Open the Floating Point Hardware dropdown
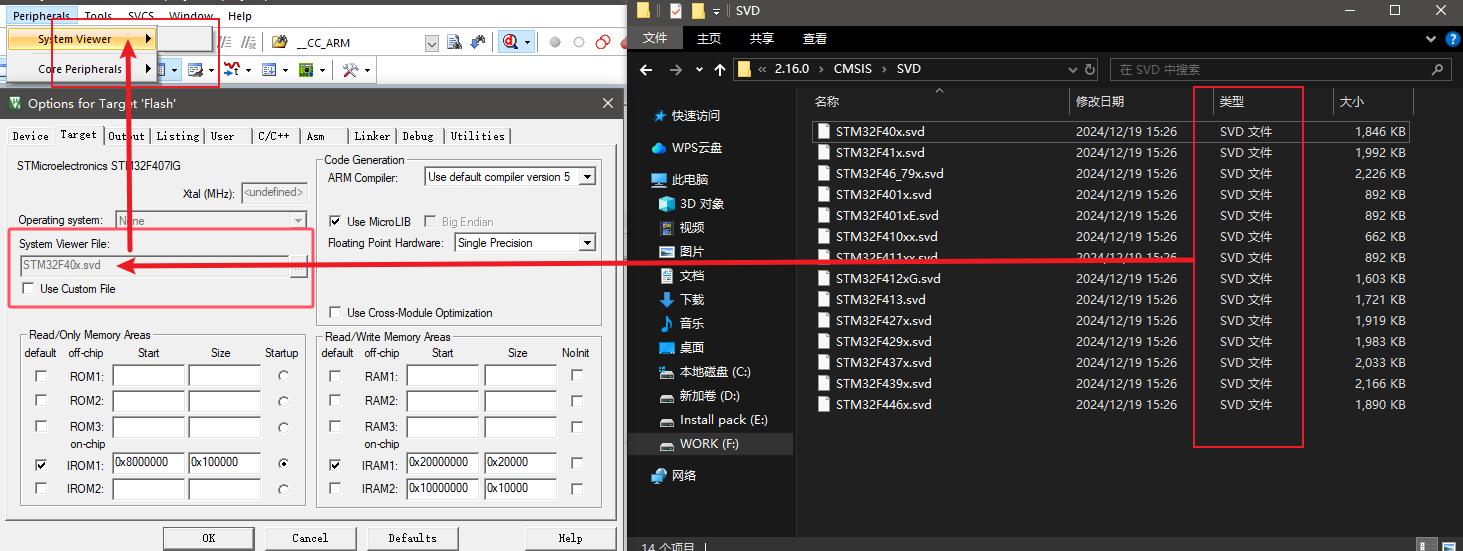 point(587,243)
